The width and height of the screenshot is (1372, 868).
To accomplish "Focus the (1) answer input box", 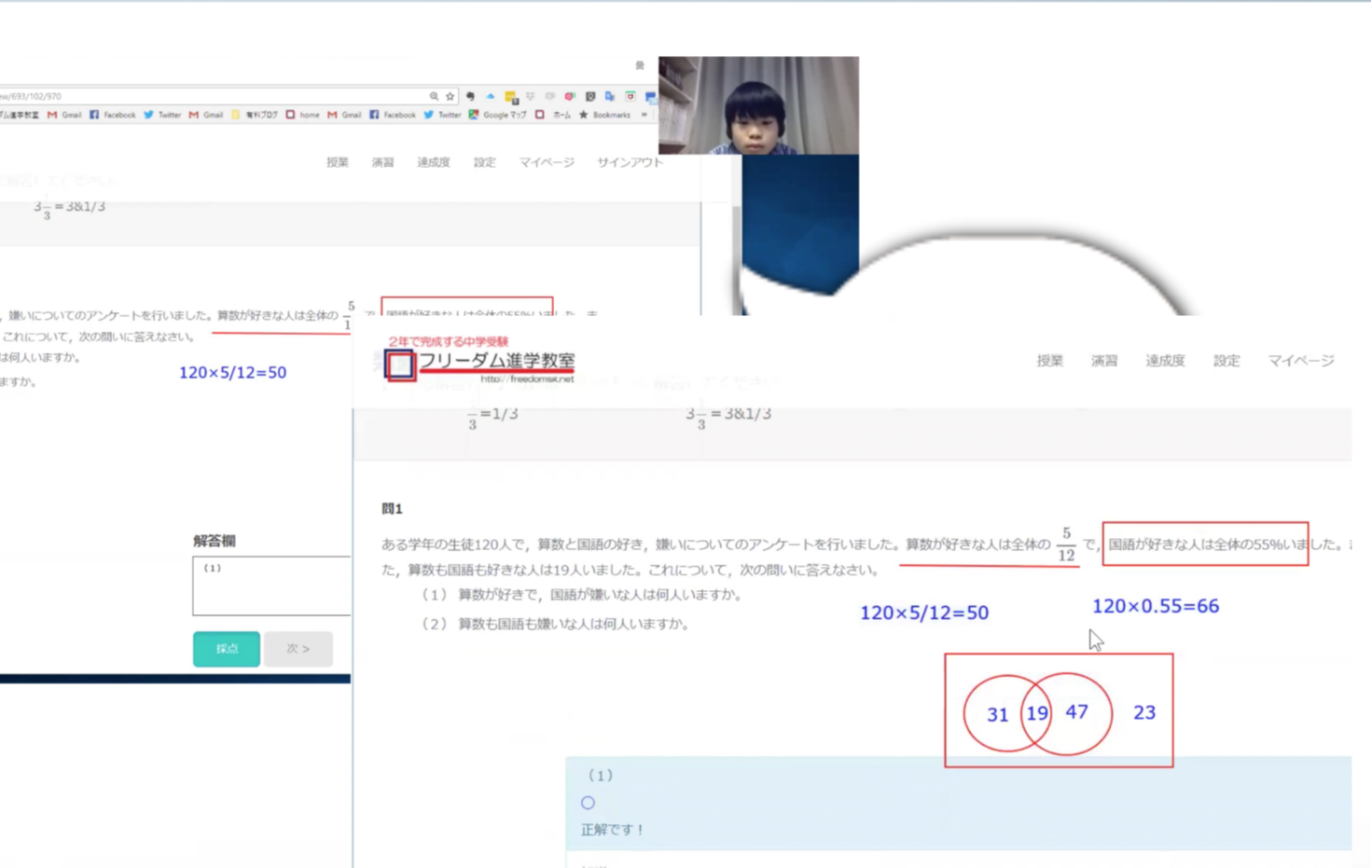I will (271, 586).
